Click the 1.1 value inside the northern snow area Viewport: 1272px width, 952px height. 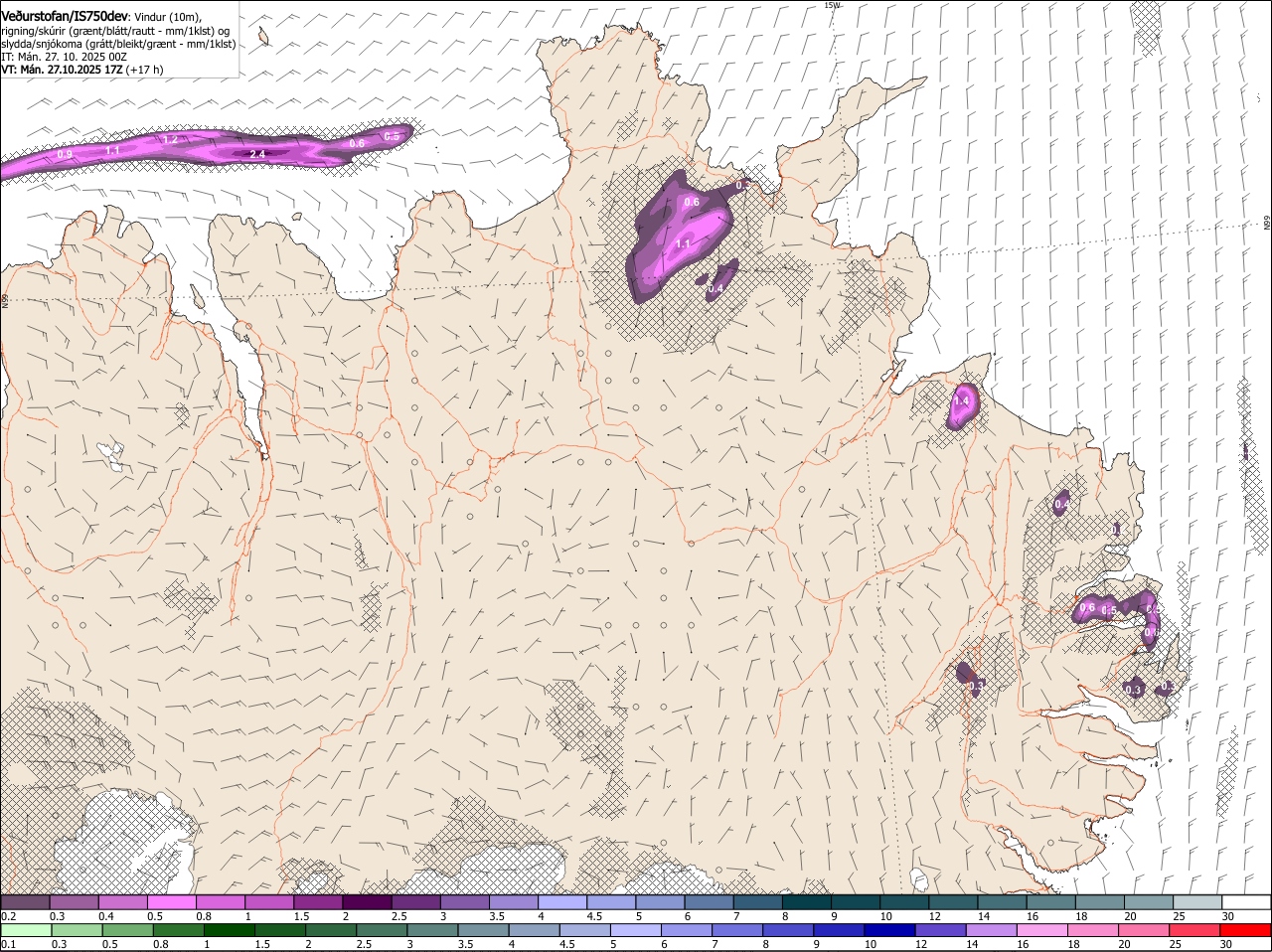point(684,243)
